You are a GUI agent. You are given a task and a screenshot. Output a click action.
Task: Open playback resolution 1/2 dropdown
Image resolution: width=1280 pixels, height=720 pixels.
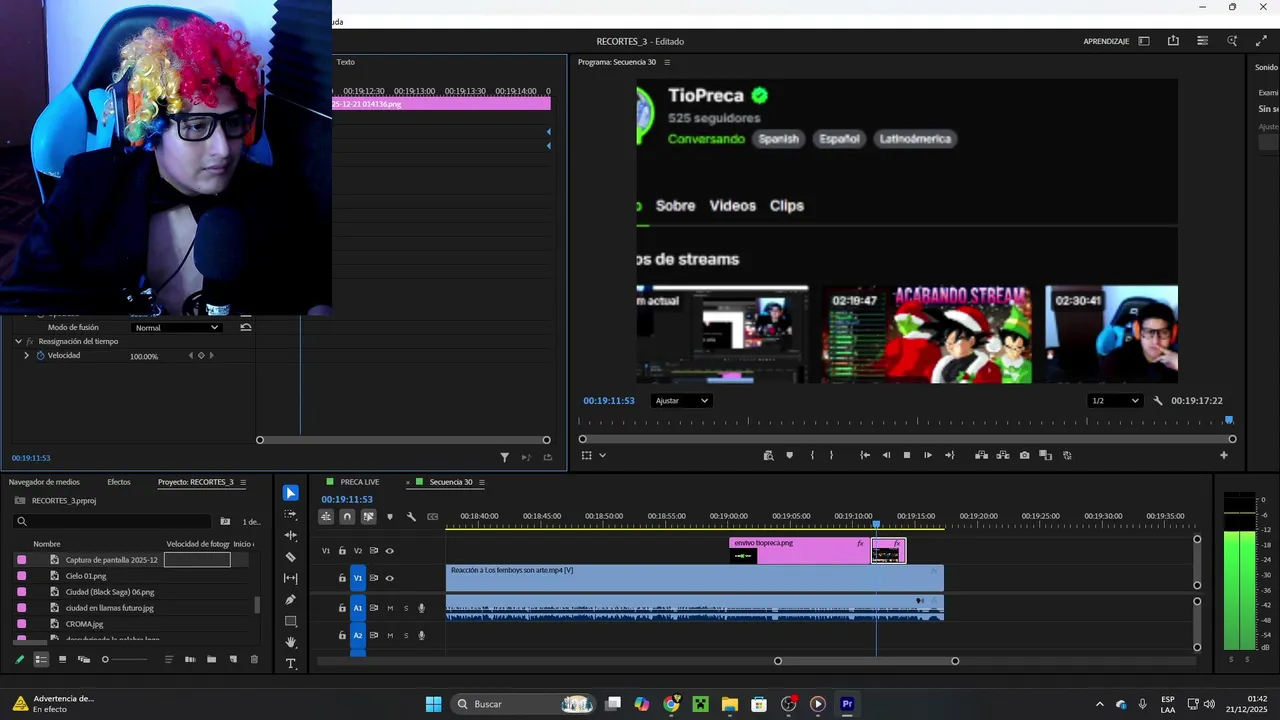[1115, 401]
